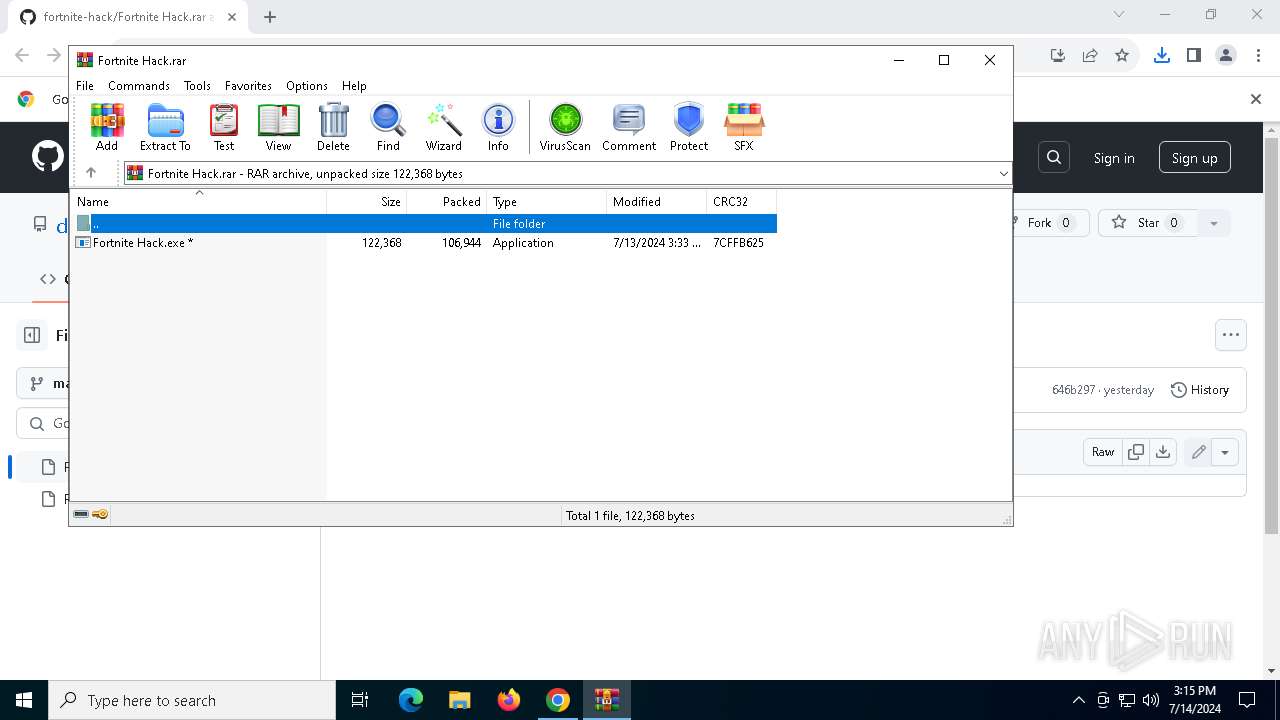Open GitHub search in browser
The width and height of the screenshot is (1280, 720).
click(1054, 157)
